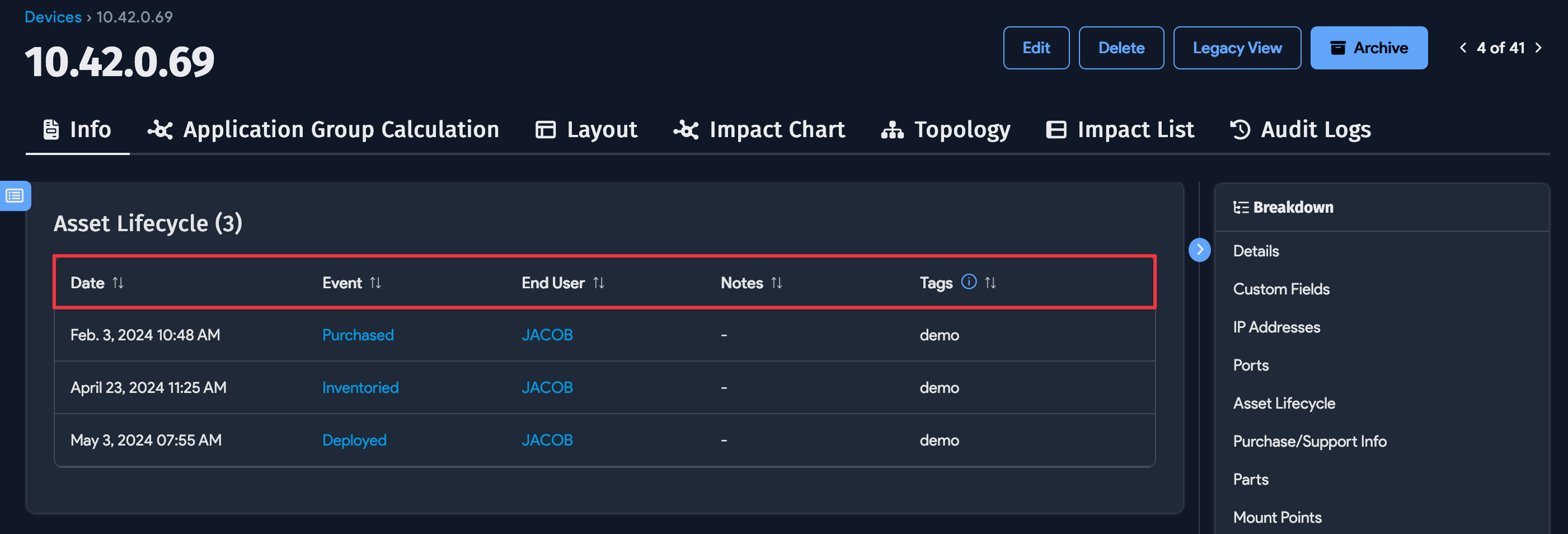The image size is (1568, 534).
Task: Open the Impact Chart tab icon
Action: coord(686,129)
